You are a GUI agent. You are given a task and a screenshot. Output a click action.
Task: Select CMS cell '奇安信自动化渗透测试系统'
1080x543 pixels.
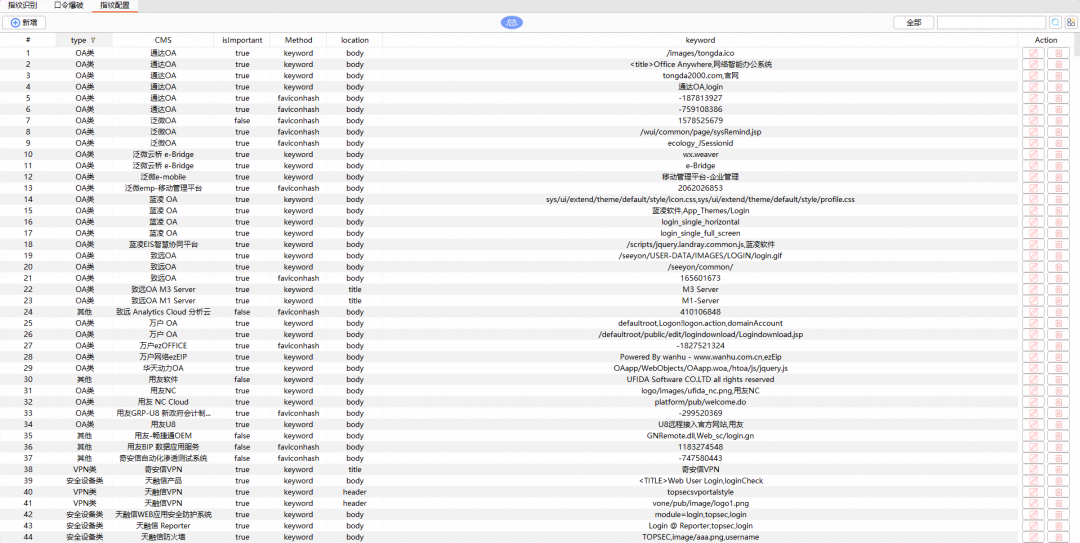coord(163,458)
